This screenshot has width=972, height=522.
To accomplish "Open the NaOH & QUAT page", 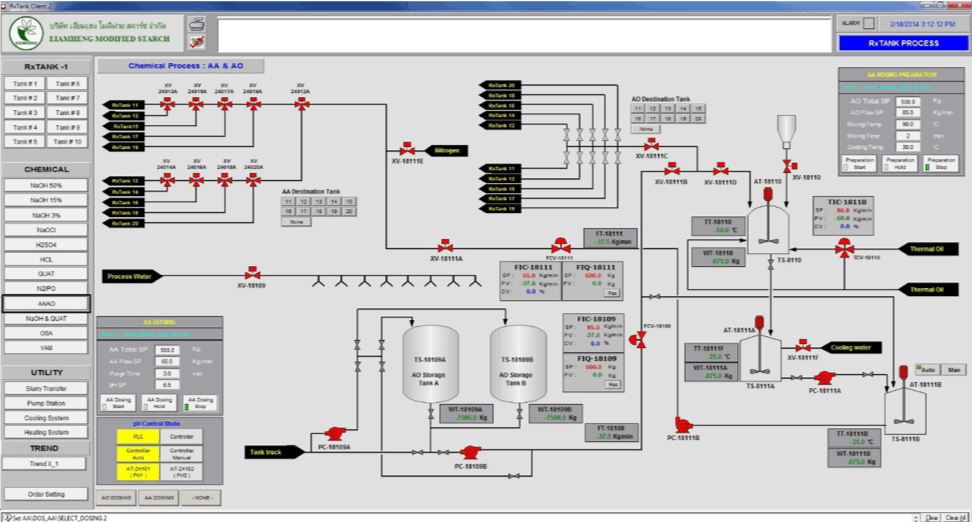I will (46, 318).
